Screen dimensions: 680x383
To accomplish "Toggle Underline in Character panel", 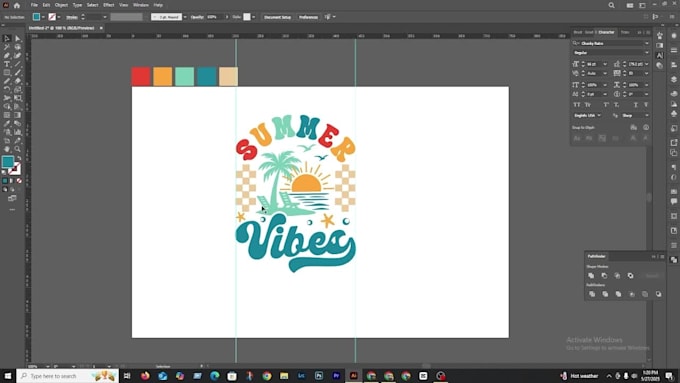I will (635, 105).
